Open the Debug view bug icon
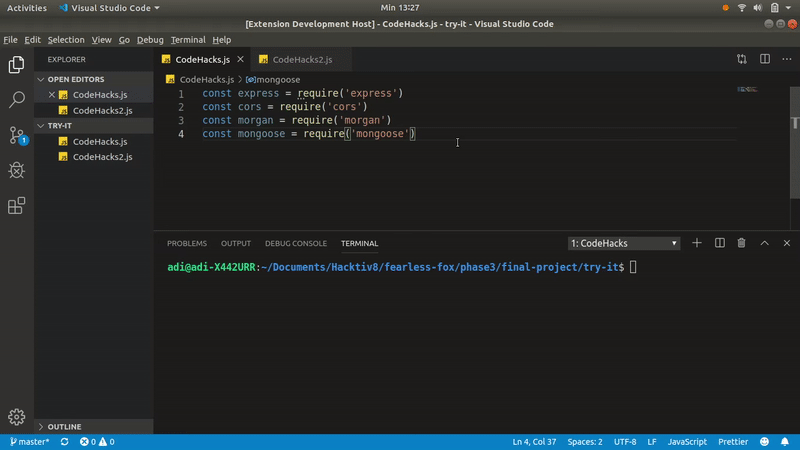The width and height of the screenshot is (800, 450). (16, 170)
